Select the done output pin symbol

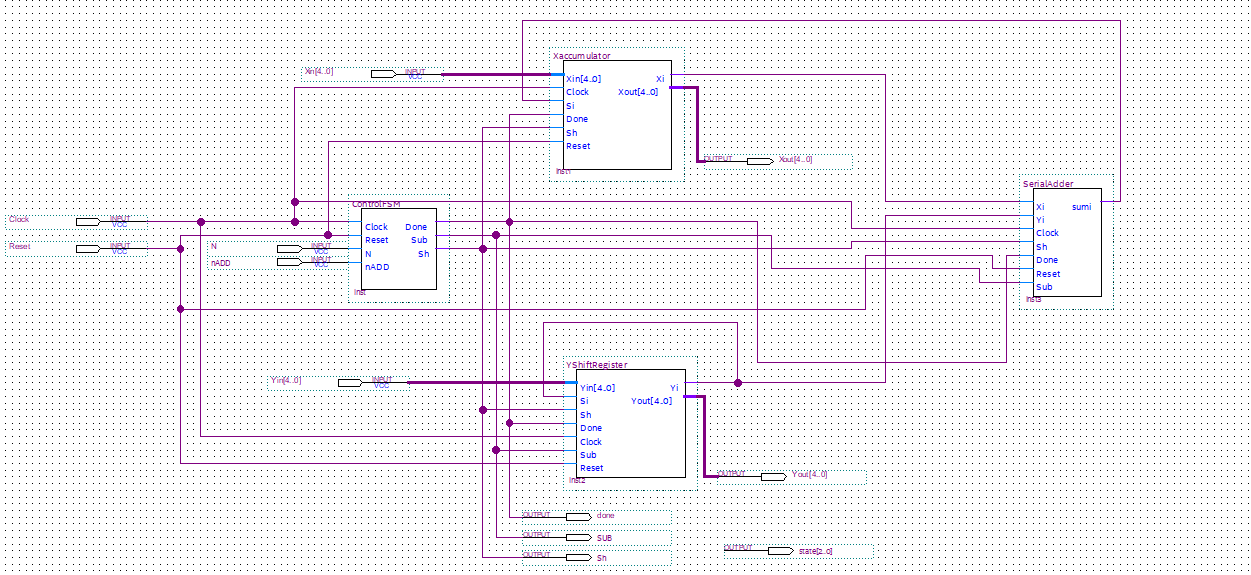pyautogui.click(x=578, y=517)
